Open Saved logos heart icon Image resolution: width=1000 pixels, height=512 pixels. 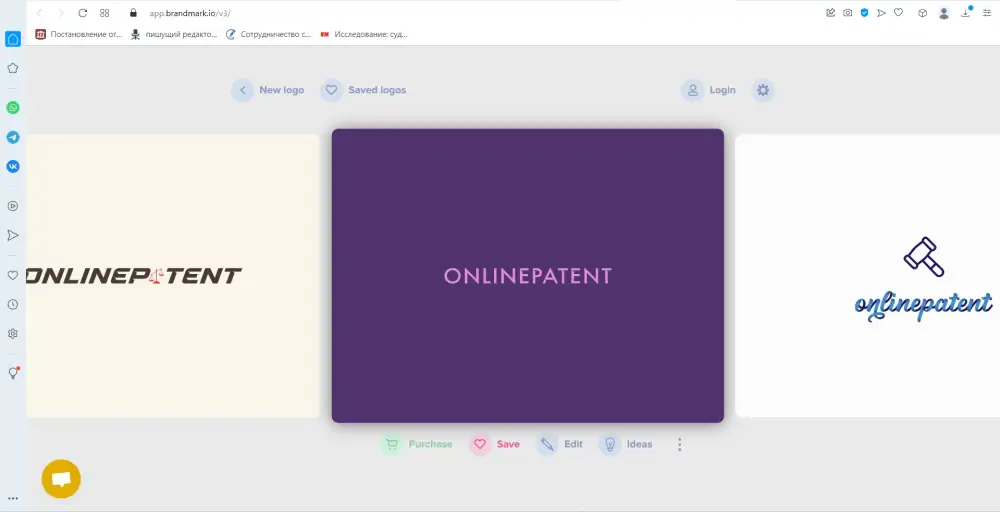(x=331, y=90)
